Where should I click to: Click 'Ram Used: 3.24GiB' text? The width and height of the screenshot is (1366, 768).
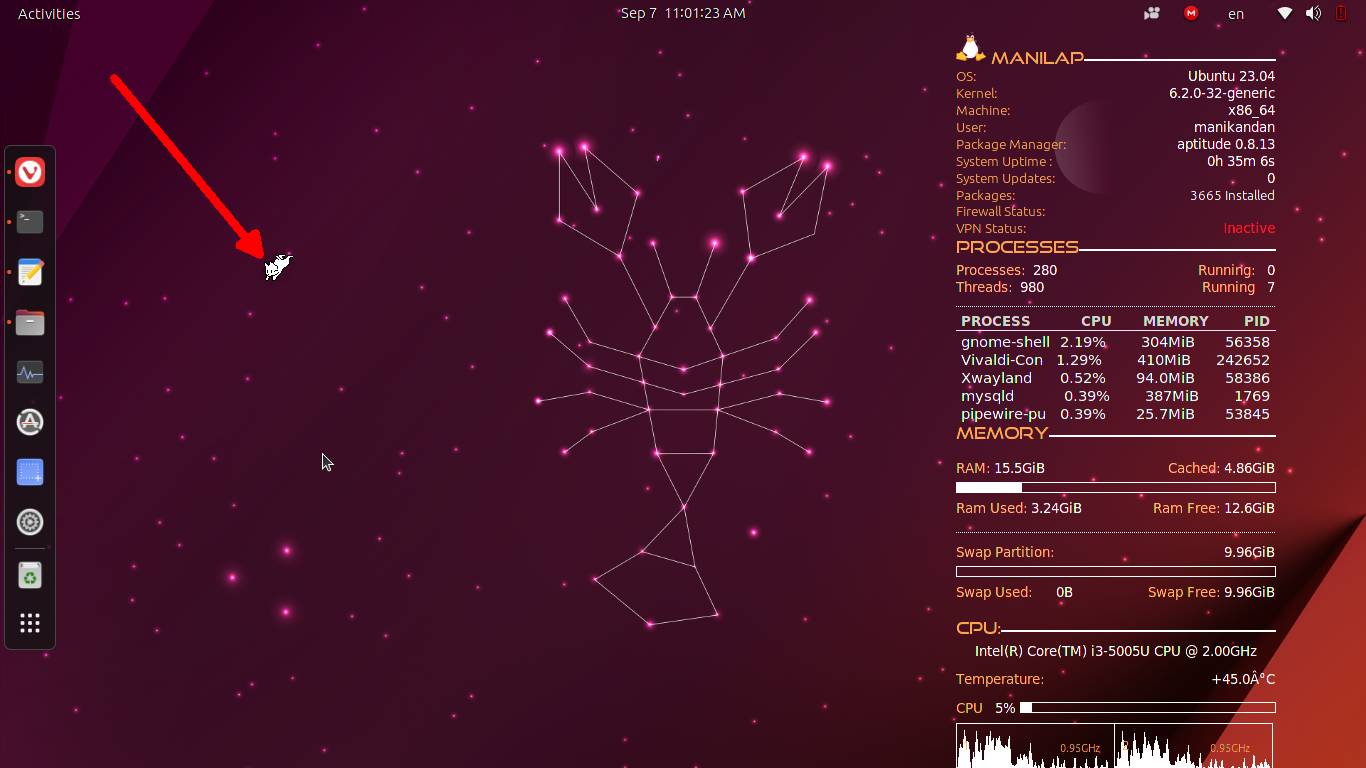pyautogui.click(x=1019, y=508)
